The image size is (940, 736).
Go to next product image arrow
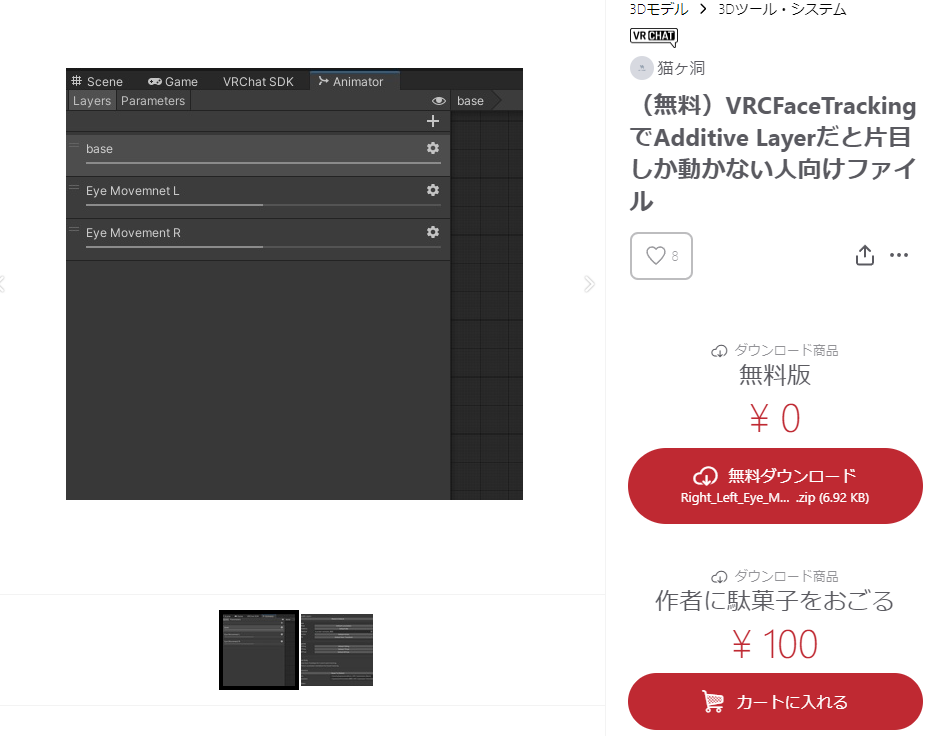589,284
